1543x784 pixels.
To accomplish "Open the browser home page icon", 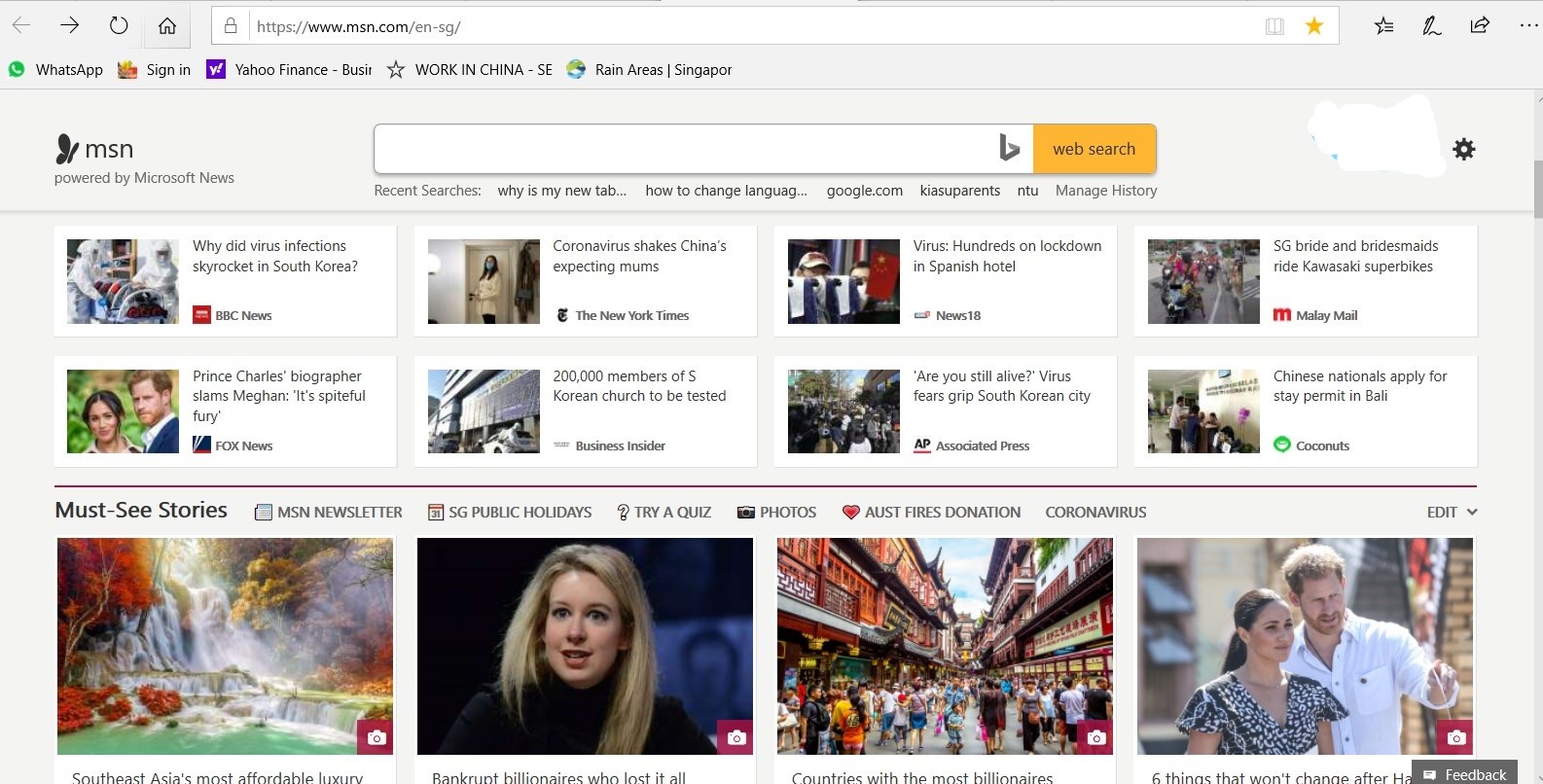I will [167, 25].
